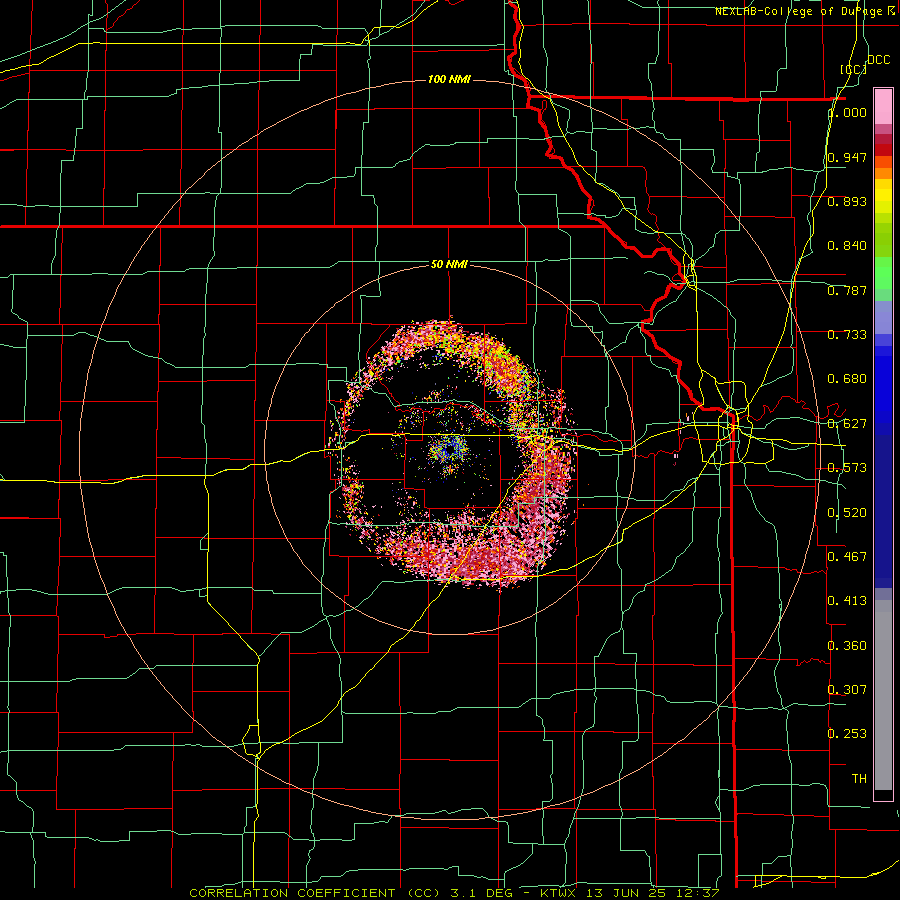The height and width of the screenshot is (900, 900).
Task: Click the 0.413 legend value
Action: (847, 601)
